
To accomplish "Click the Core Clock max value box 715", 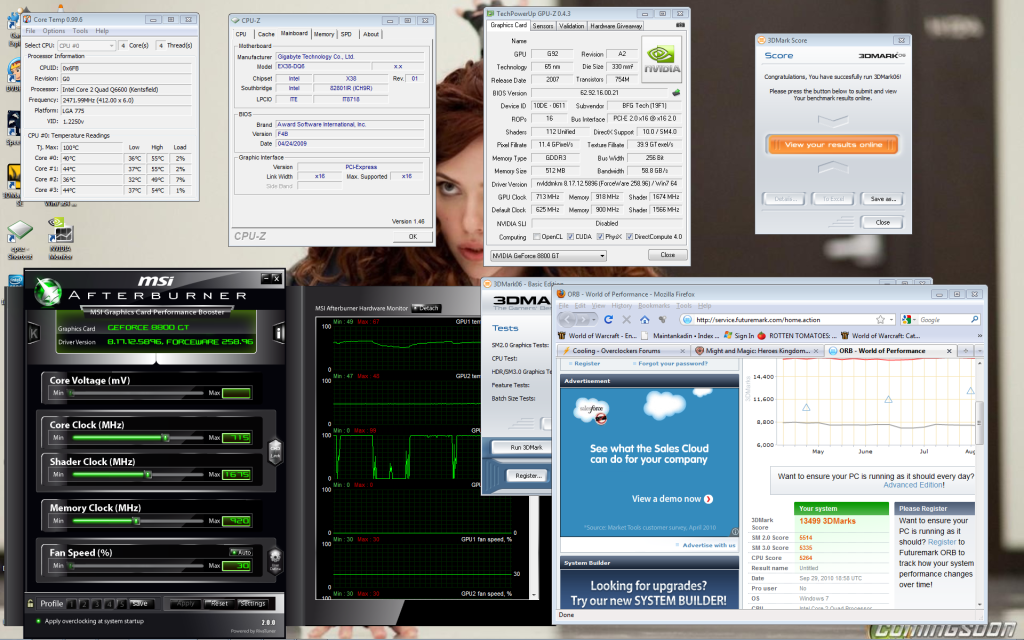I will pos(236,438).
